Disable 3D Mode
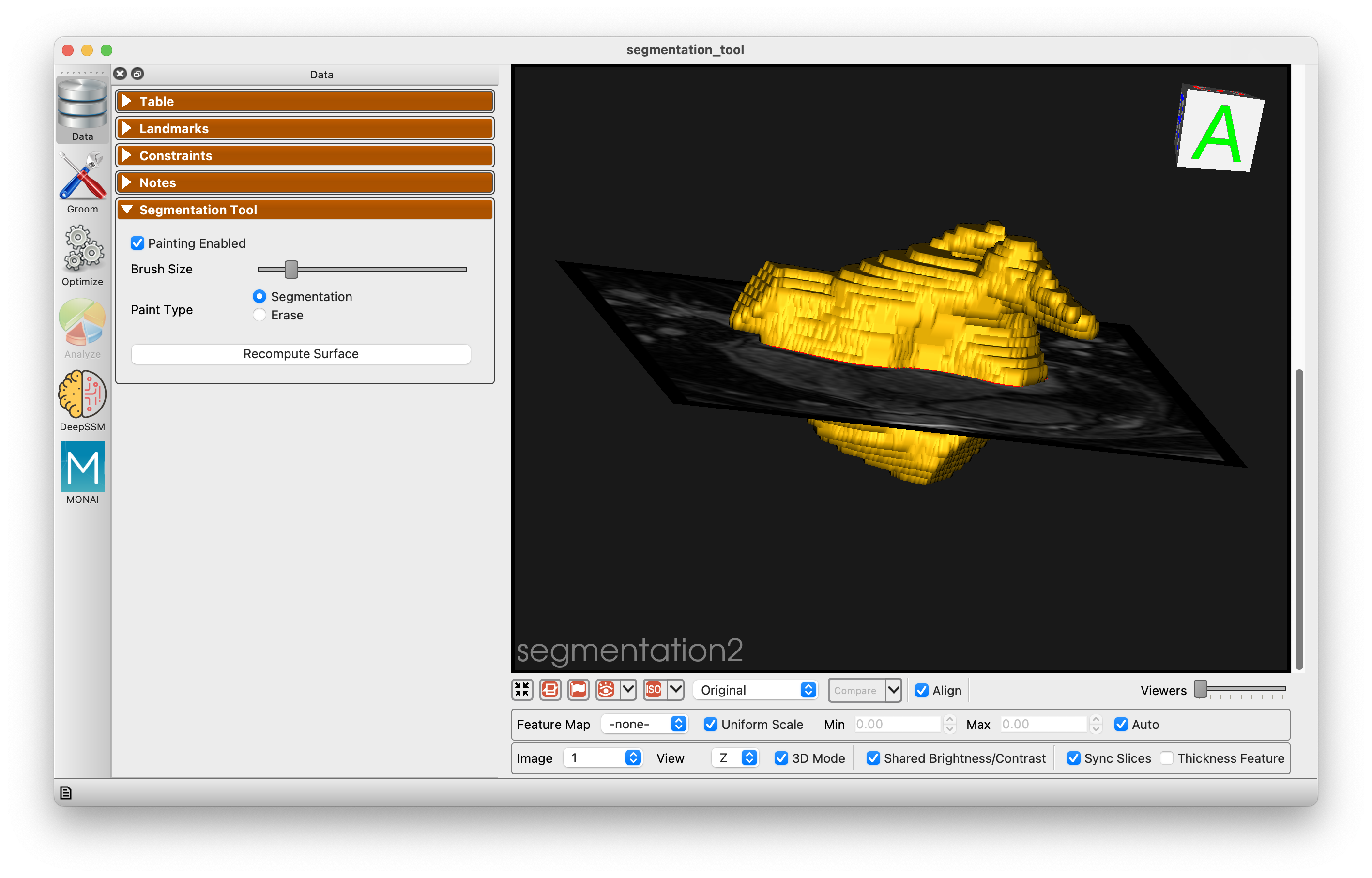 pyautogui.click(x=781, y=758)
